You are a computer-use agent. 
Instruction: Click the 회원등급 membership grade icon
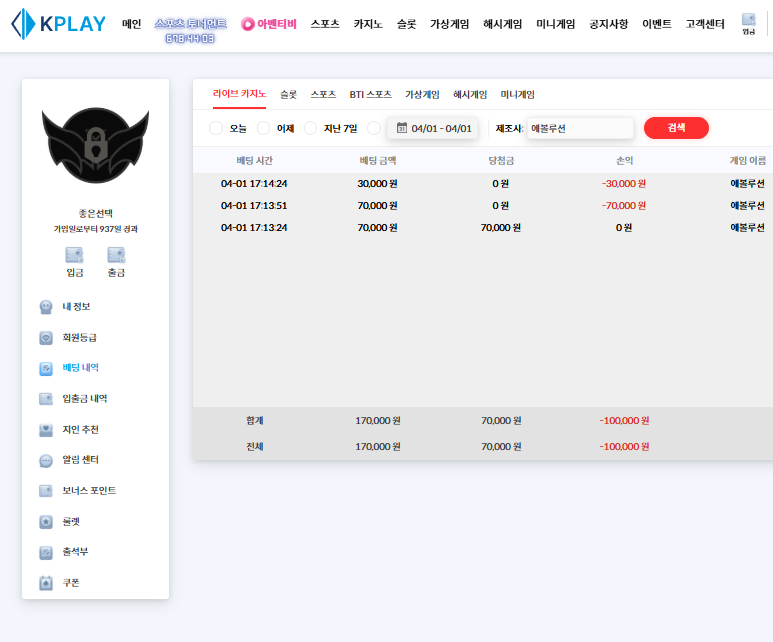tap(46, 338)
